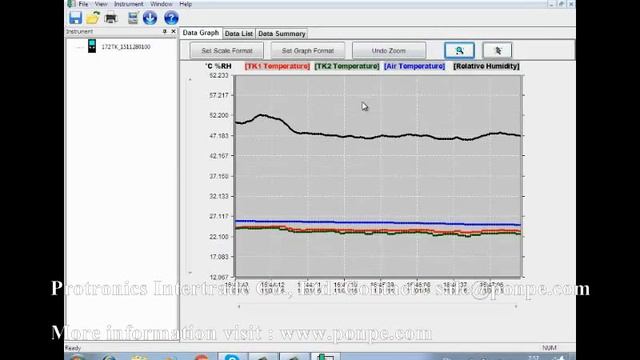Image resolution: width=640 pixels, height=360 pixels.
Task: Toggle the TK2 Temperature legend label
Action: pos(347,66)
